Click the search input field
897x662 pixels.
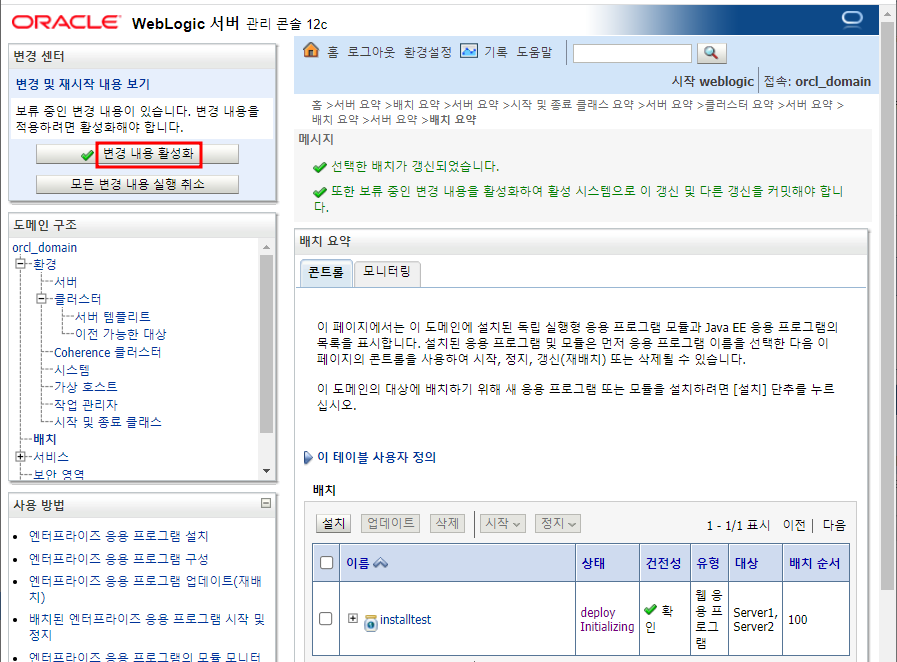(633, 53)
